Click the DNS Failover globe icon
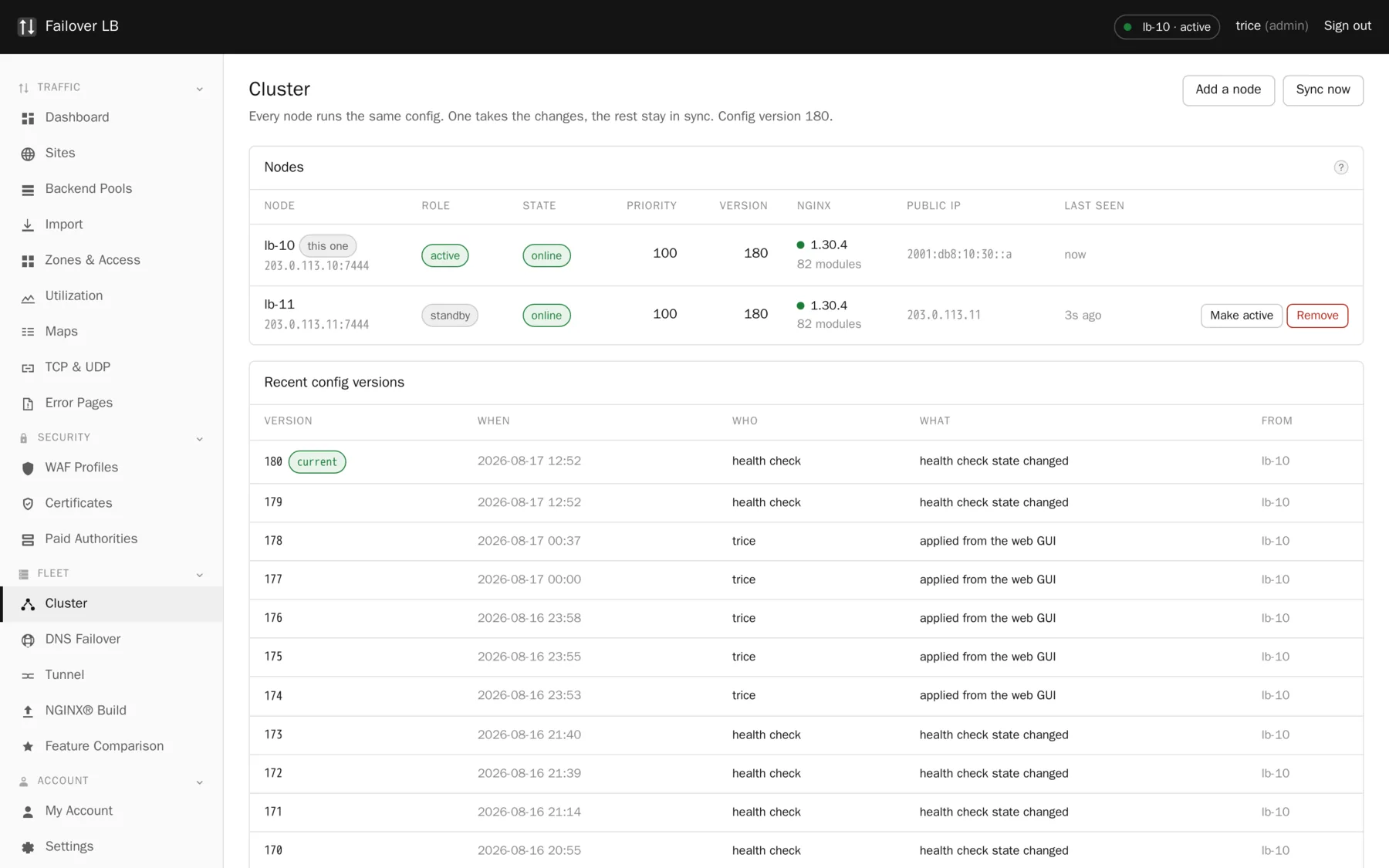This screenshot has width=1389, height=868. 28,640
